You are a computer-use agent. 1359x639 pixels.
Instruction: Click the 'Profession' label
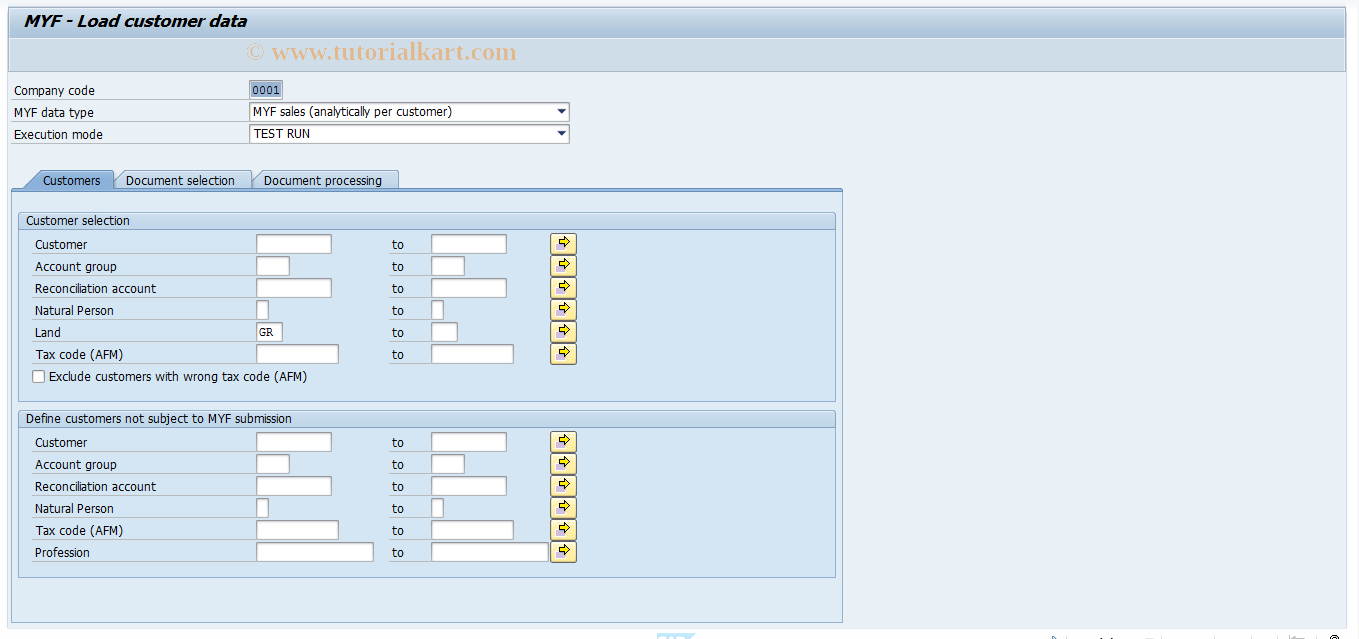62,552
